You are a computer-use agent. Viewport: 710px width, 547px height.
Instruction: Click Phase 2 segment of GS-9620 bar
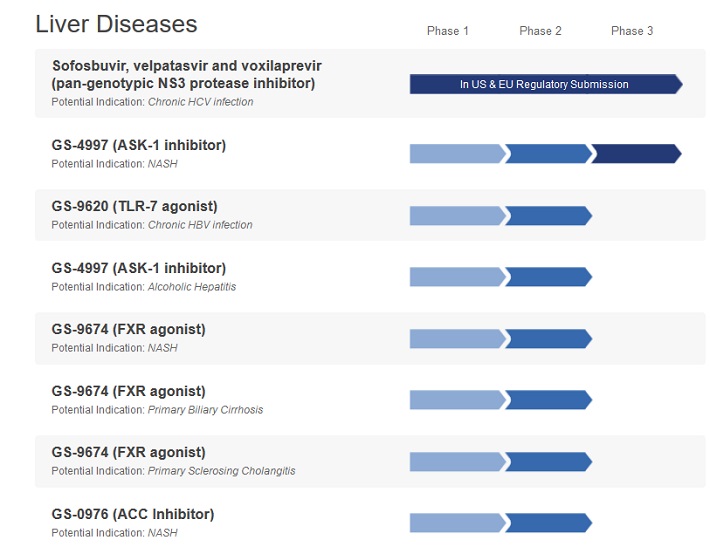tap(548, 215)
